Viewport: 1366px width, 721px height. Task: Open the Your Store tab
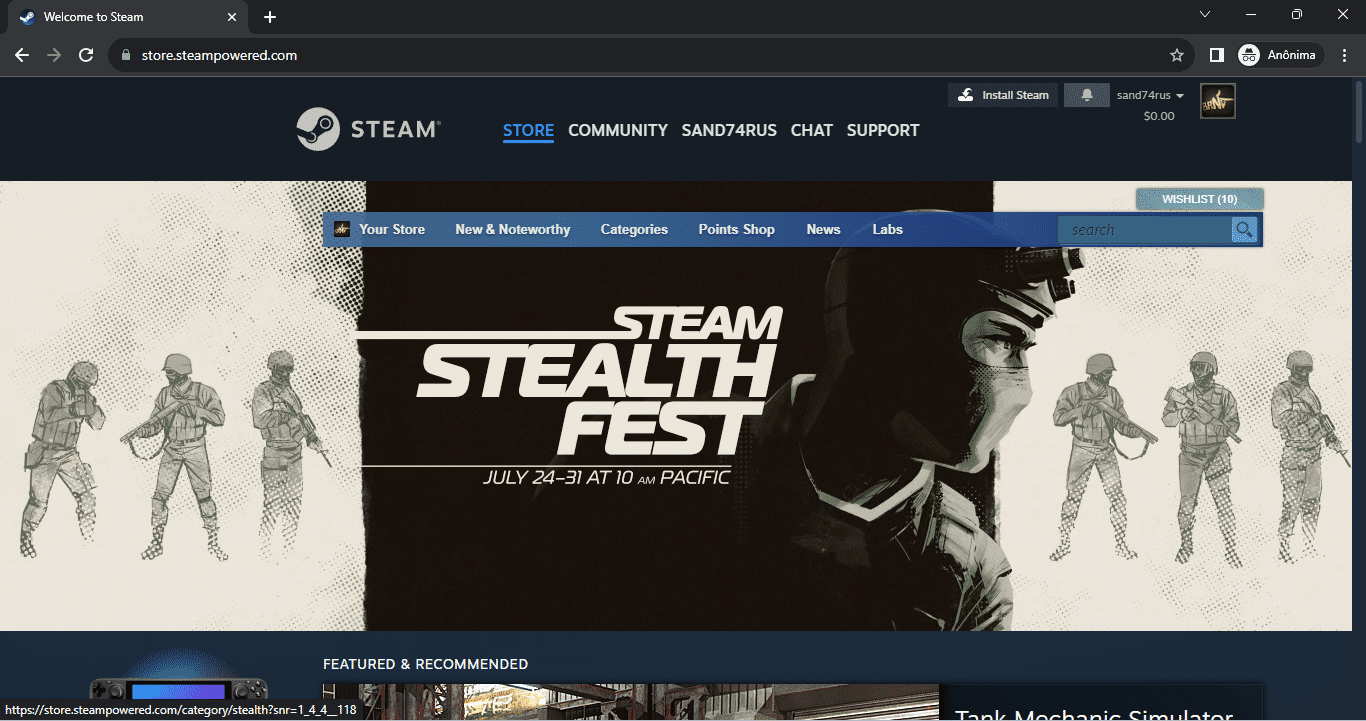point(392,229)
